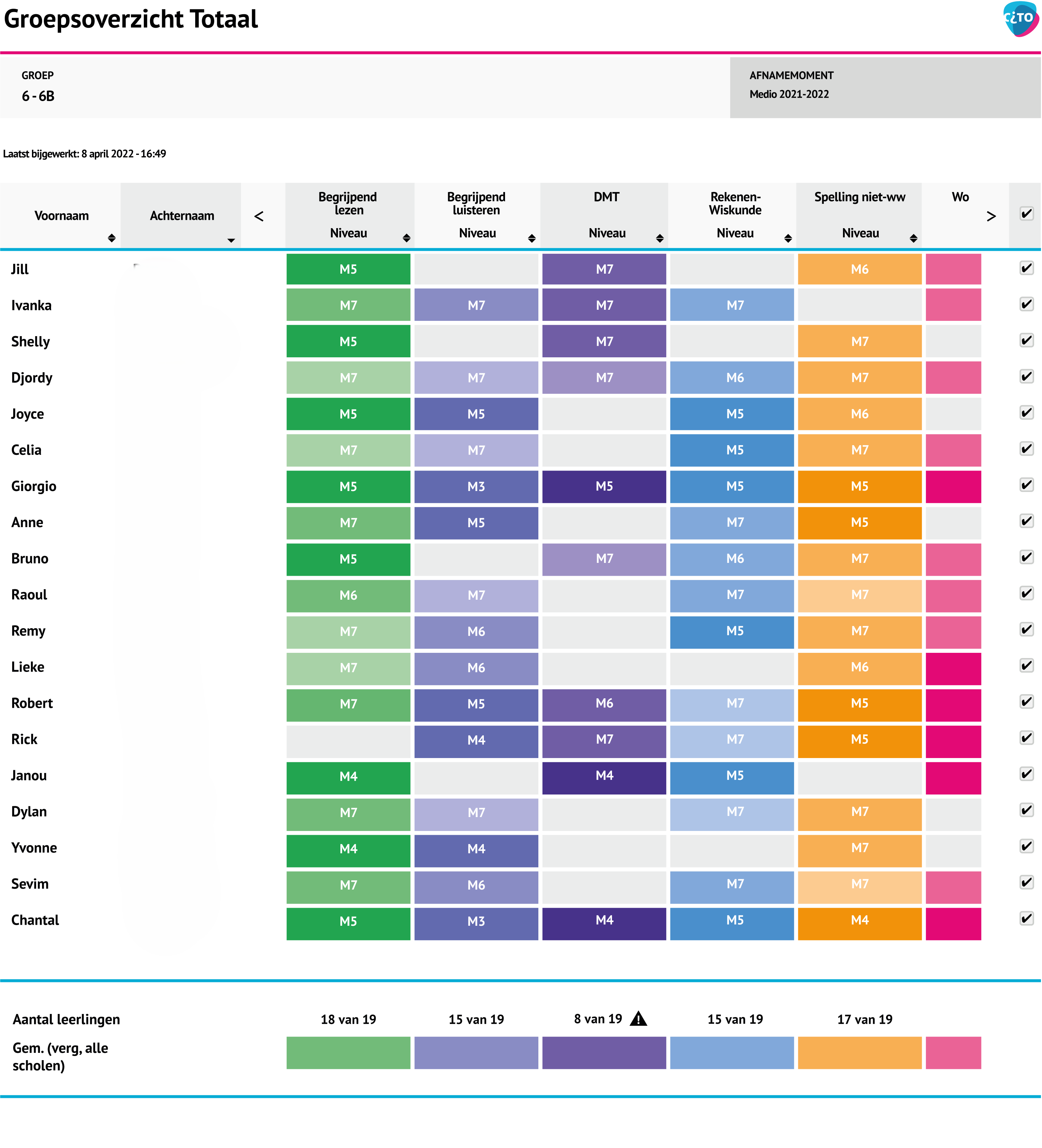Sort the Begrijpend lezen Niveau column

406,238
